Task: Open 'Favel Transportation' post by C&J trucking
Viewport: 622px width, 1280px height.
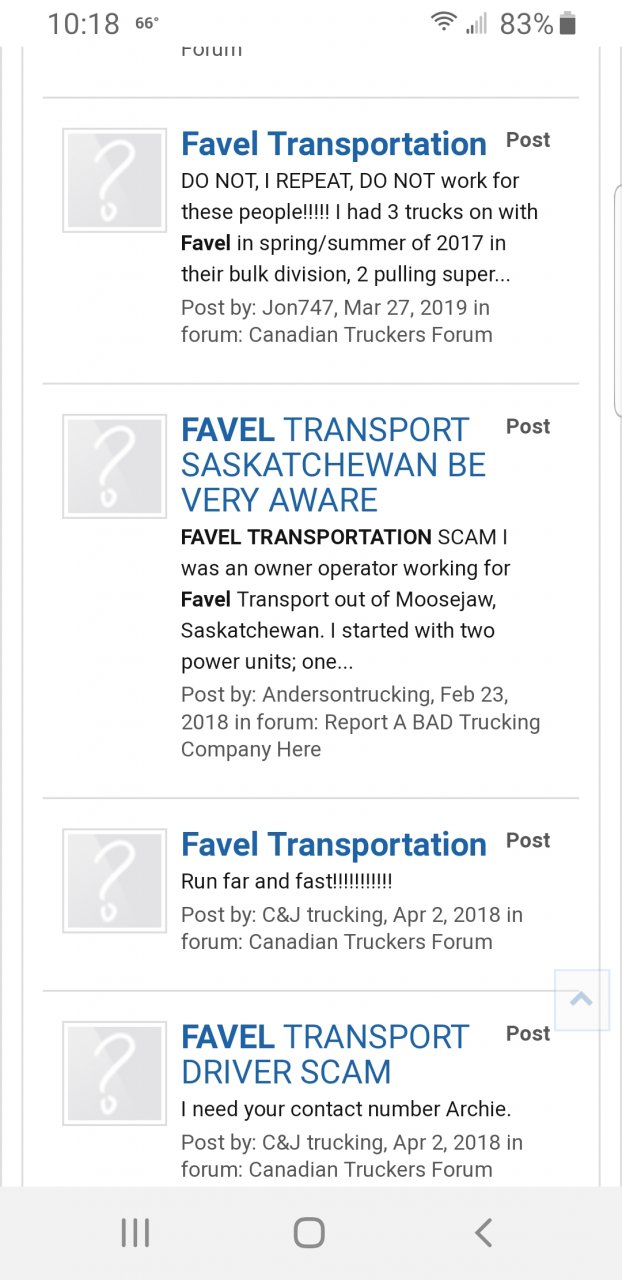Action: point(333,845)
